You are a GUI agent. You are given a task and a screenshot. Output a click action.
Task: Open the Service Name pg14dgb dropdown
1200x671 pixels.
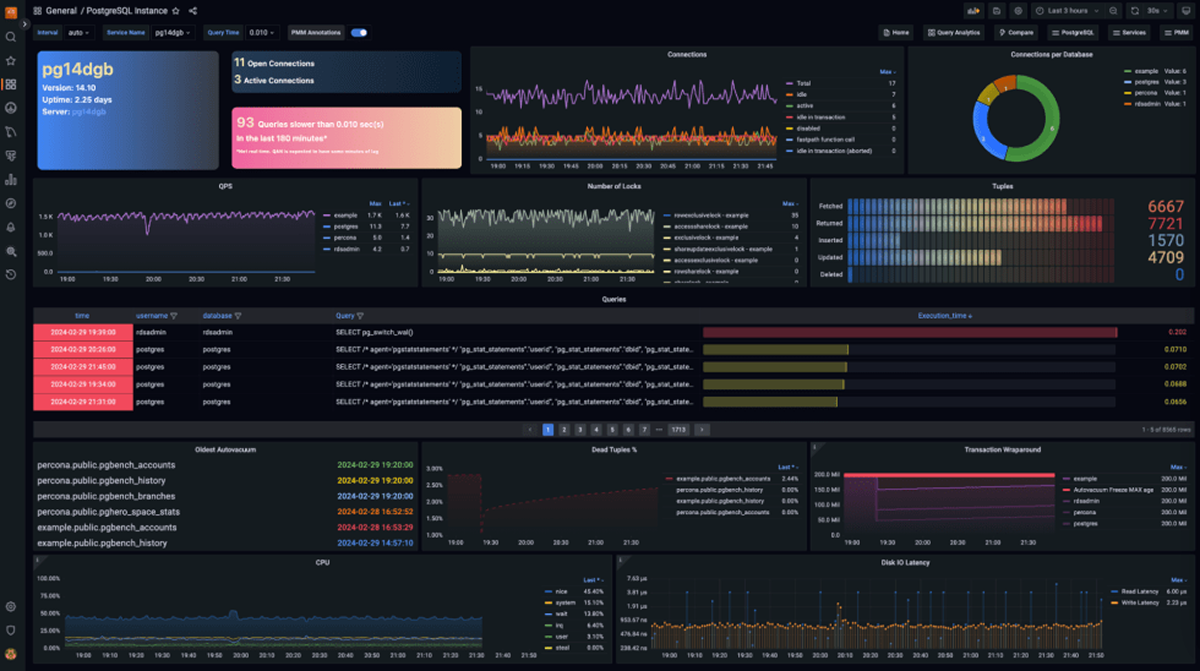176,32
